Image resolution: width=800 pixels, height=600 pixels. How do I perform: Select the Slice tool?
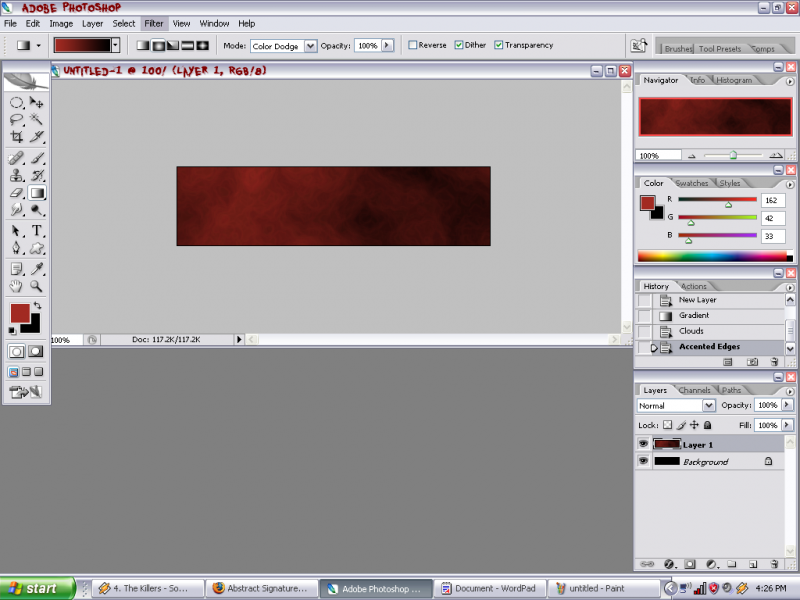36,137
